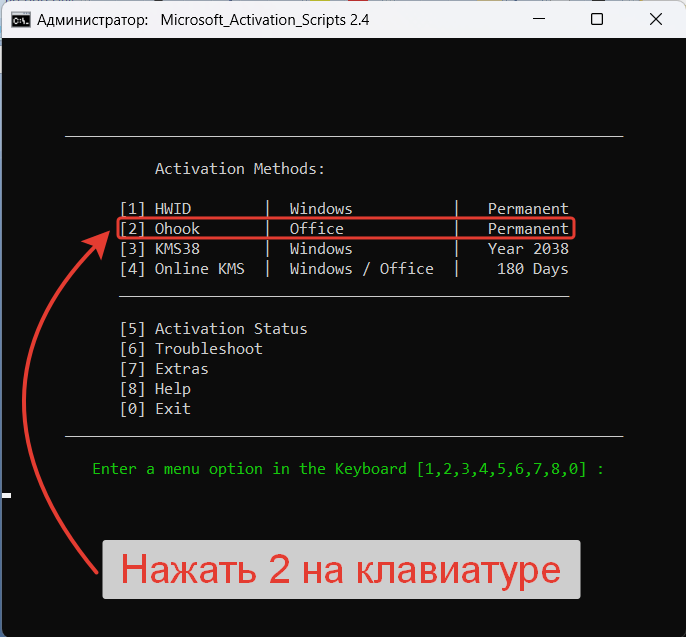Close the Microsoft_Activation_Scripts window

tap(655, 19)
